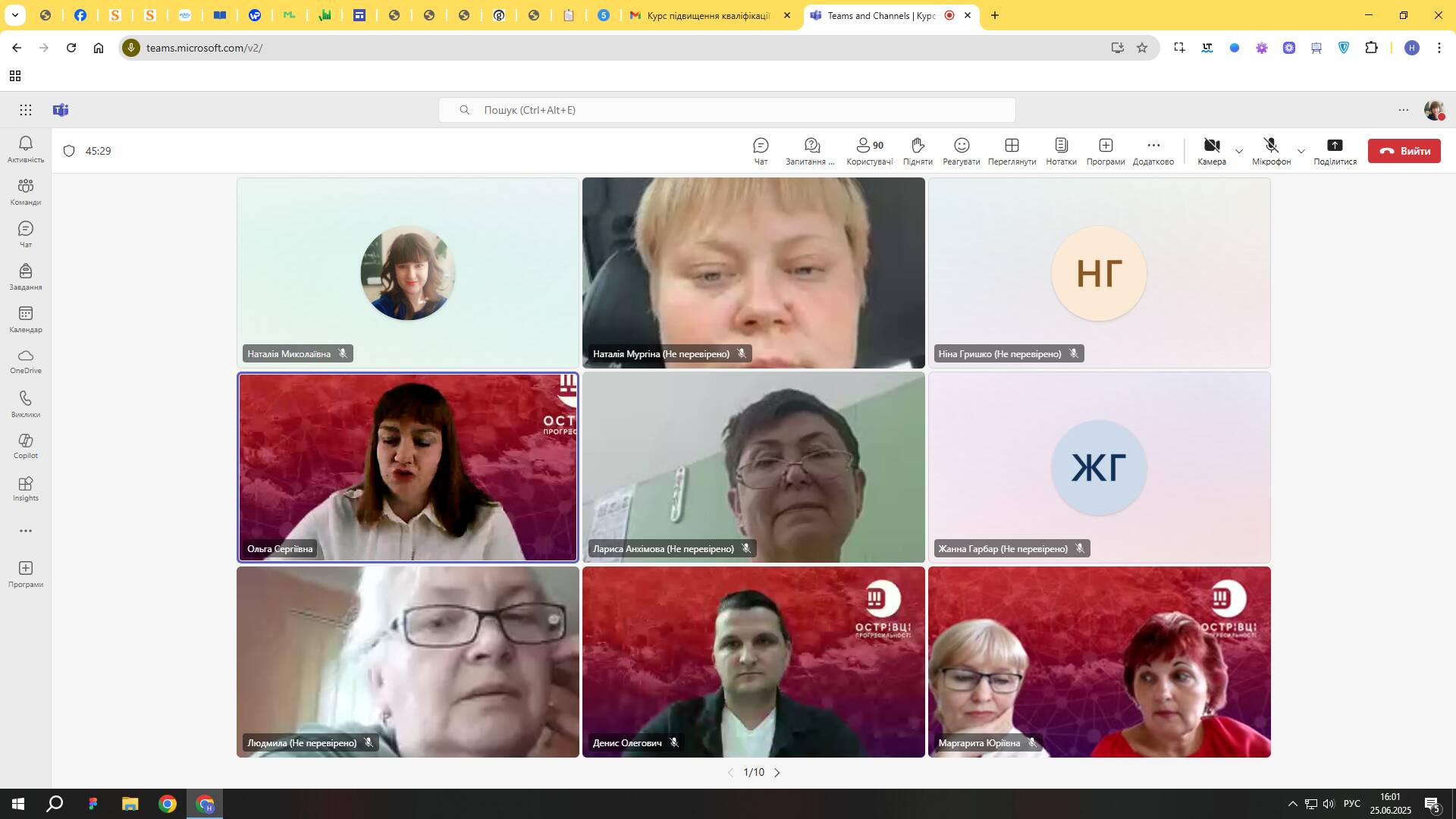
Task: Open the Facebook pinned tab
Action: coord(80,15)
